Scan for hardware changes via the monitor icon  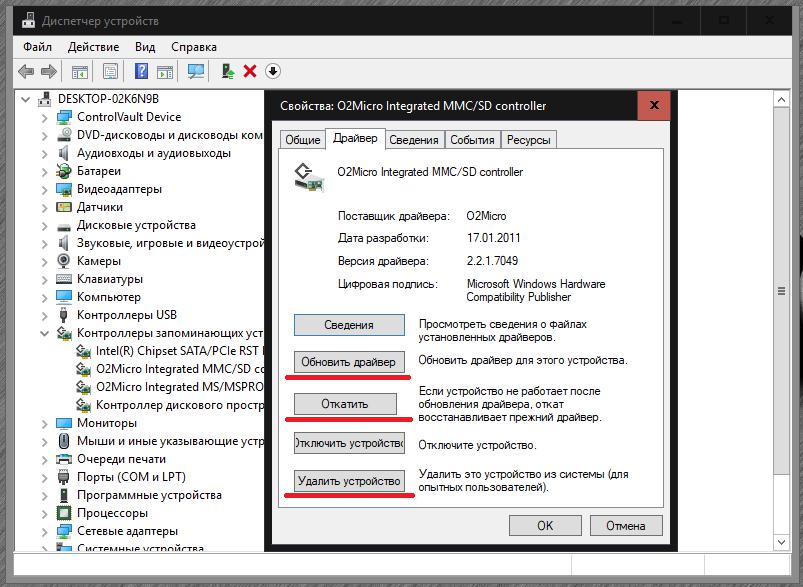196,71
